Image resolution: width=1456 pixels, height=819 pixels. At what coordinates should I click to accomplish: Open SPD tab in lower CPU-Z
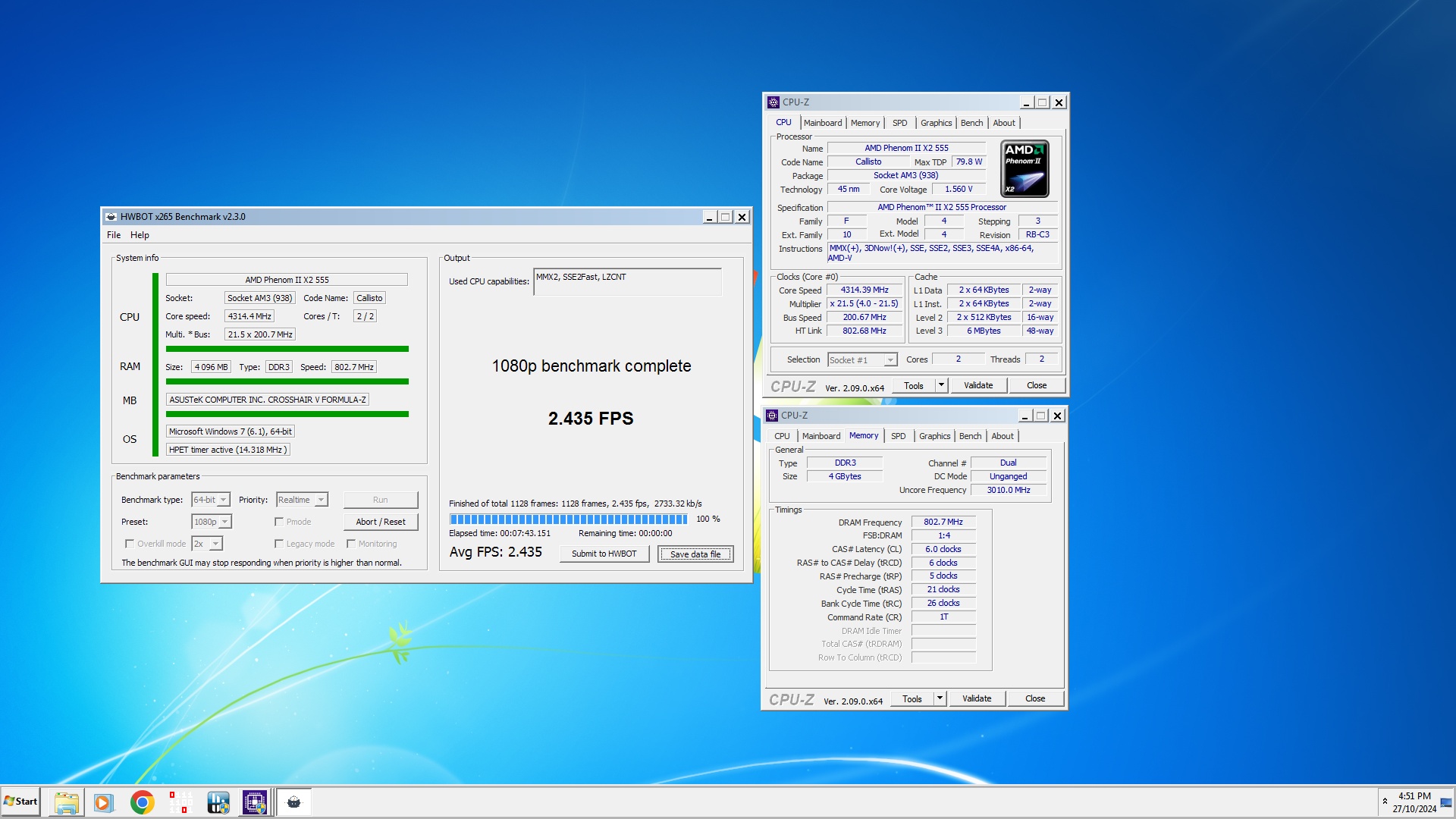(899, 436)
